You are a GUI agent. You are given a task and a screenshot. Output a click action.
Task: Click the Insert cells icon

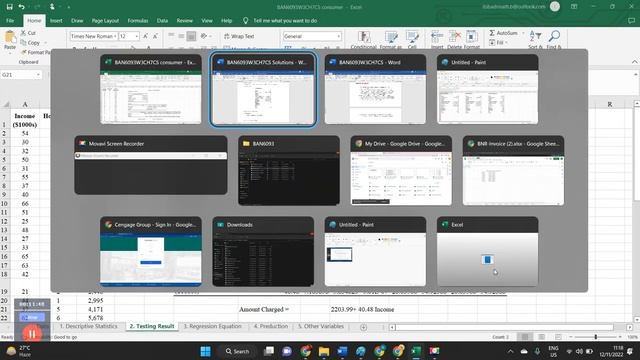click(x=437, y=37)
